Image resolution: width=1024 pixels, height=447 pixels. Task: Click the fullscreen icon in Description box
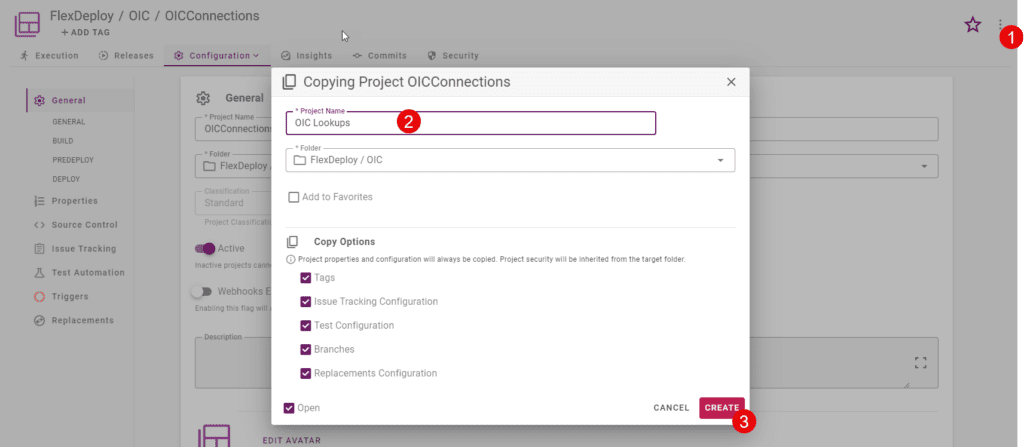(x=921, y=363)
